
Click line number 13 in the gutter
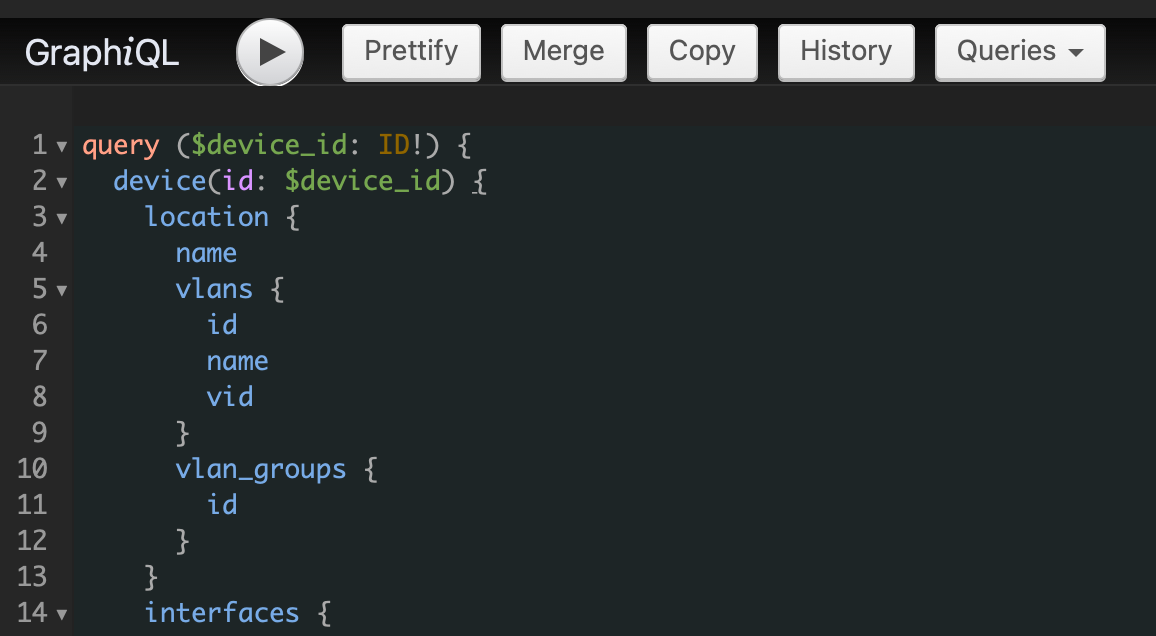[x=32, y=577]
